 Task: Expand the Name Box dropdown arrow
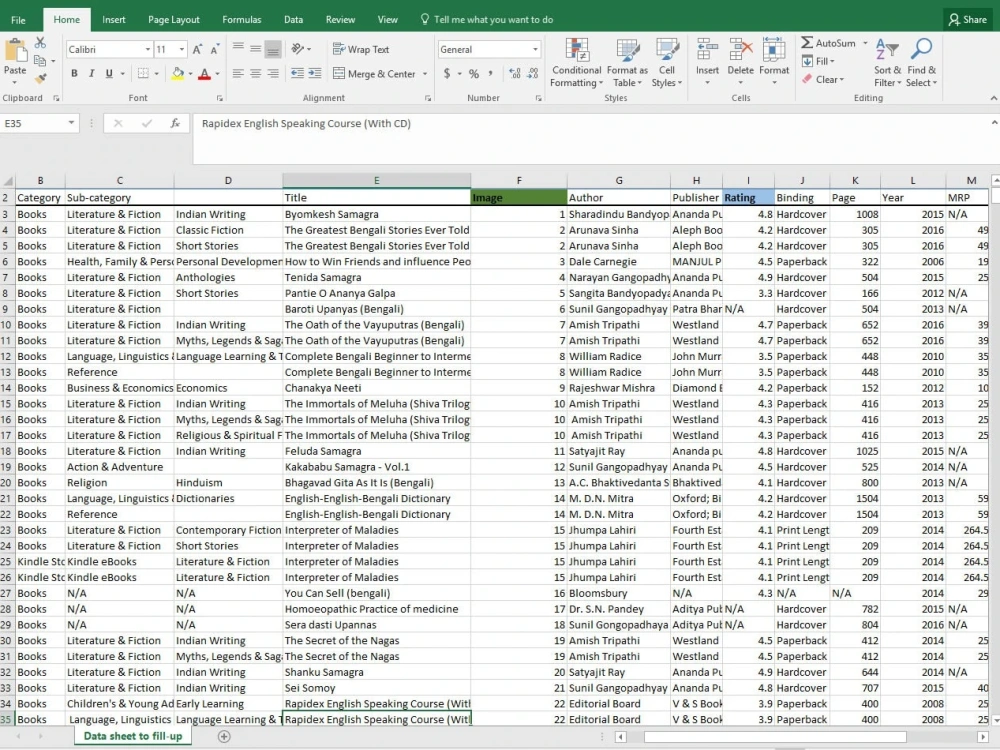pyautogui.click(x=71, y=122)
